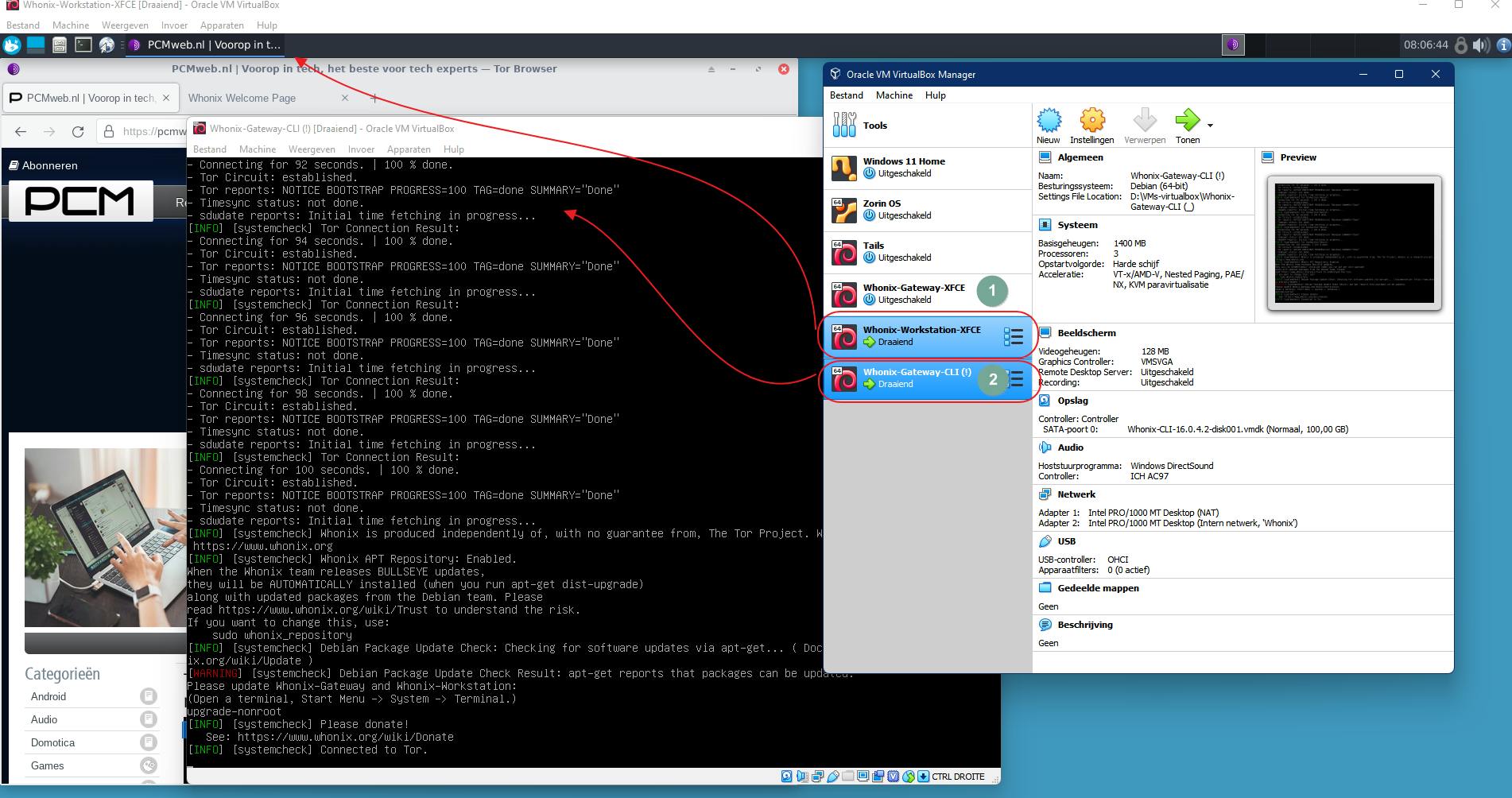This screenshot has height=798, width=1512.
Task: Click the CPU virtualization V icon in Gateway status bar
Action: coord(893,777)
